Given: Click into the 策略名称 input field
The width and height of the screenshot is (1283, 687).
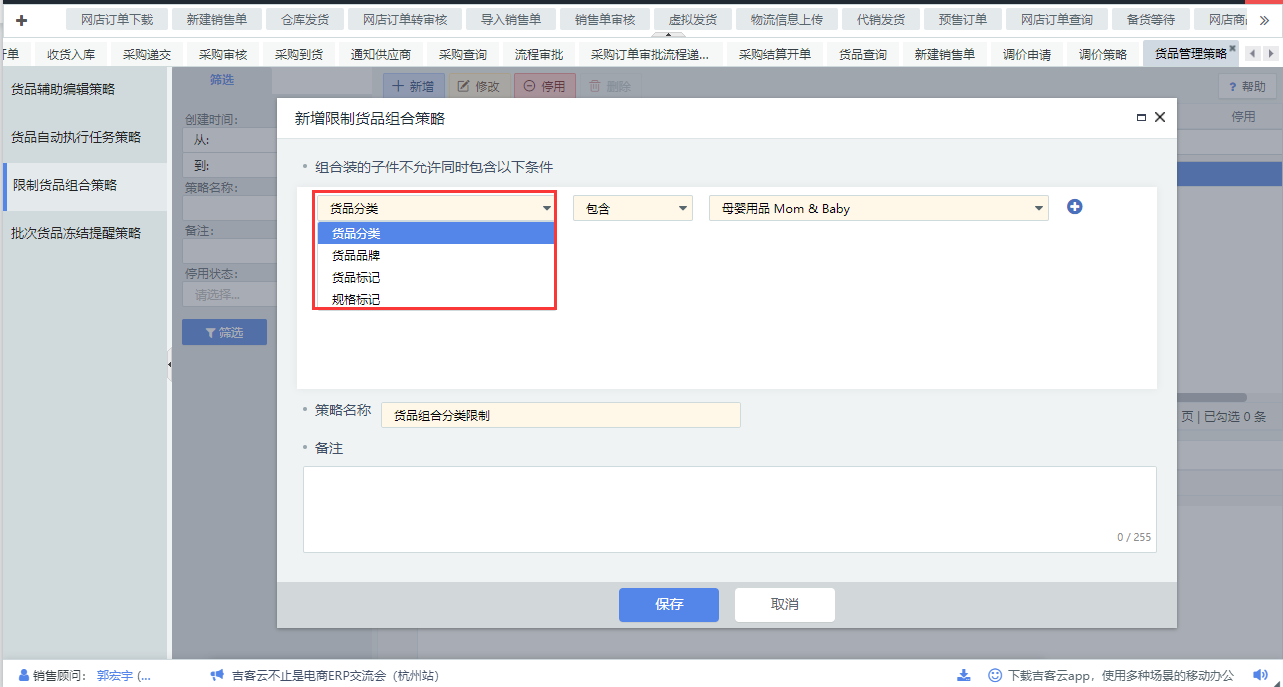Looking at the screenshot, I should click(560, 415).
